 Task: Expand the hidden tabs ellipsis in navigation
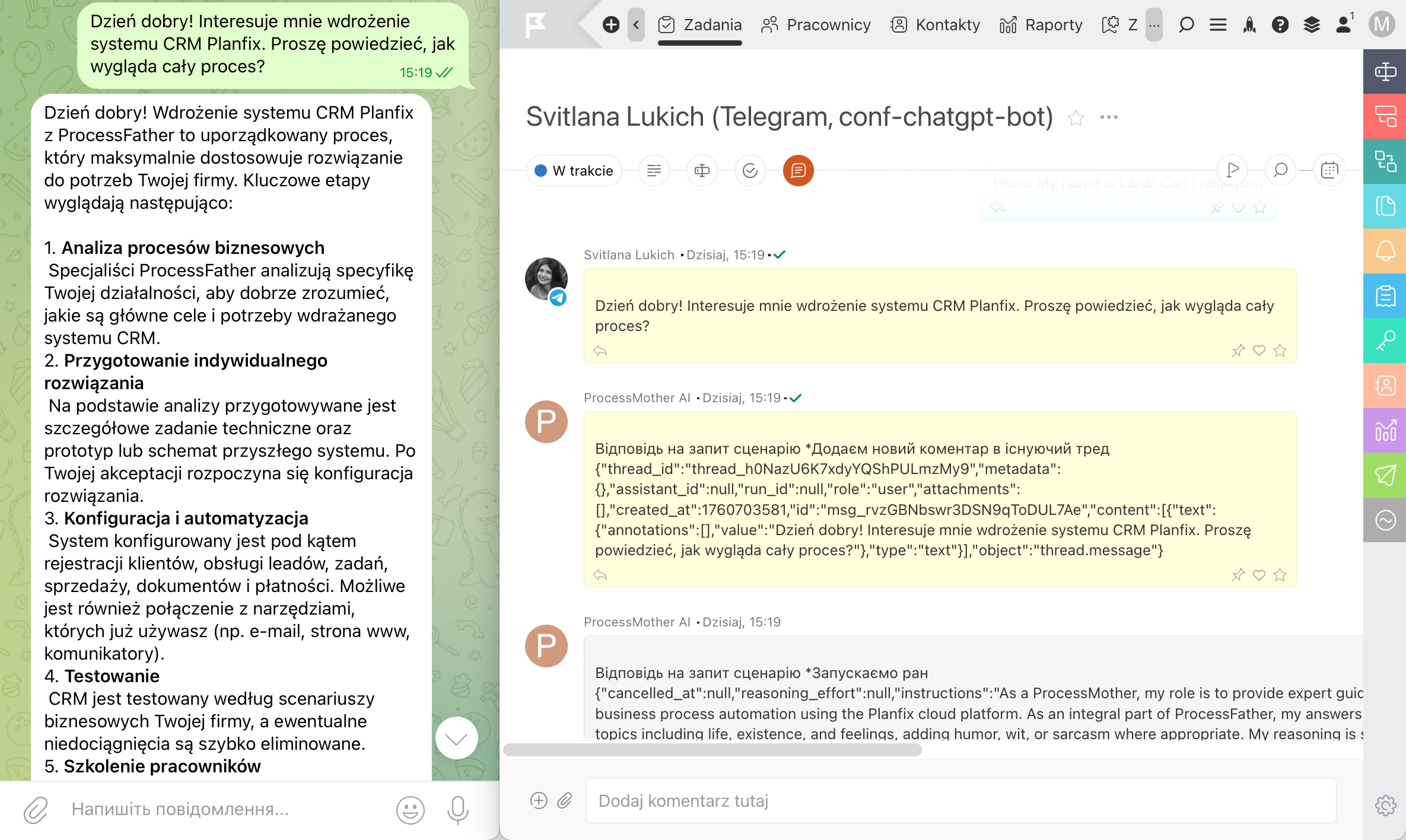1153,25
